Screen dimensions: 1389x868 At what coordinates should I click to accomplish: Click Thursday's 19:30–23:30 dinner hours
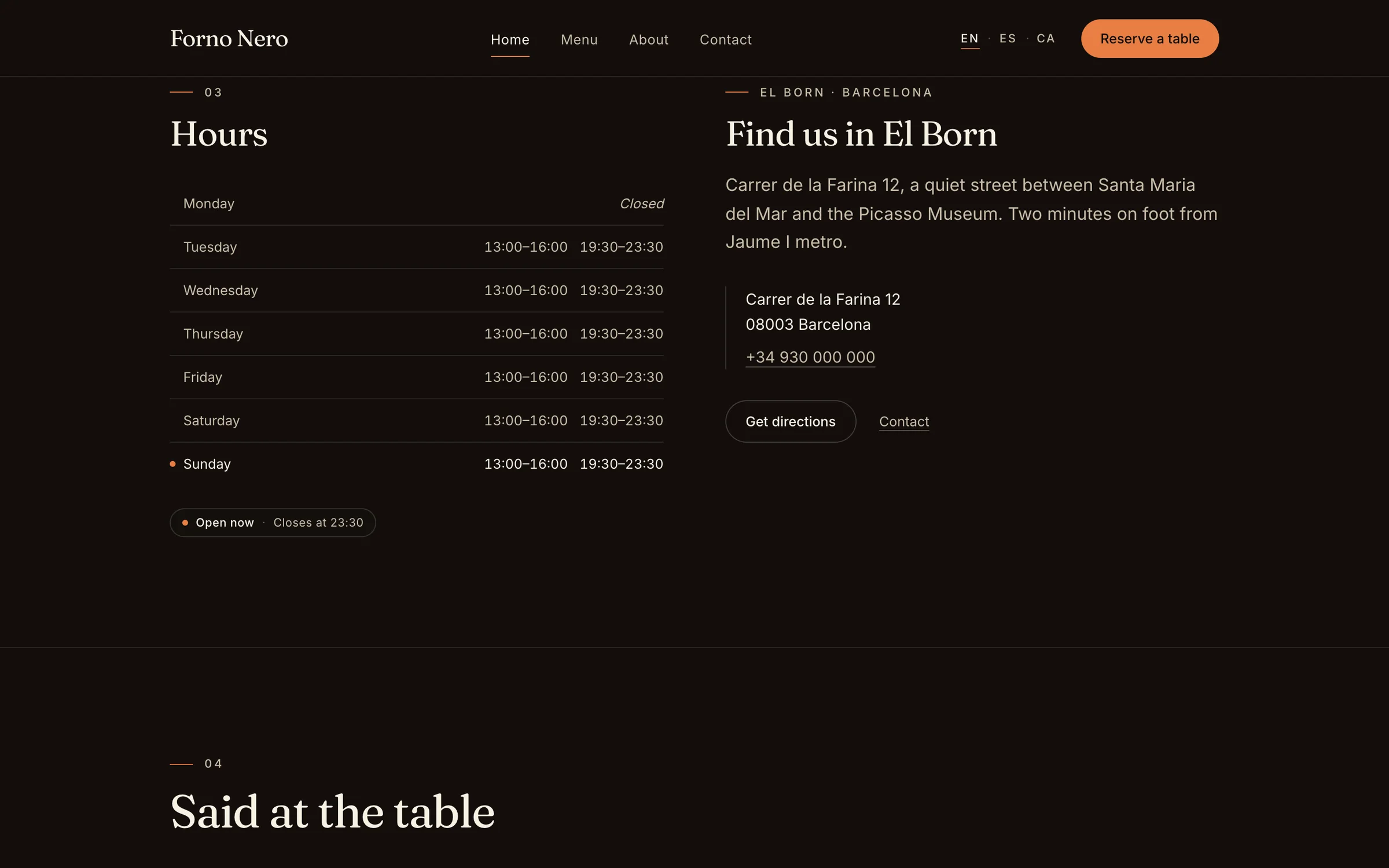(622, 334)
